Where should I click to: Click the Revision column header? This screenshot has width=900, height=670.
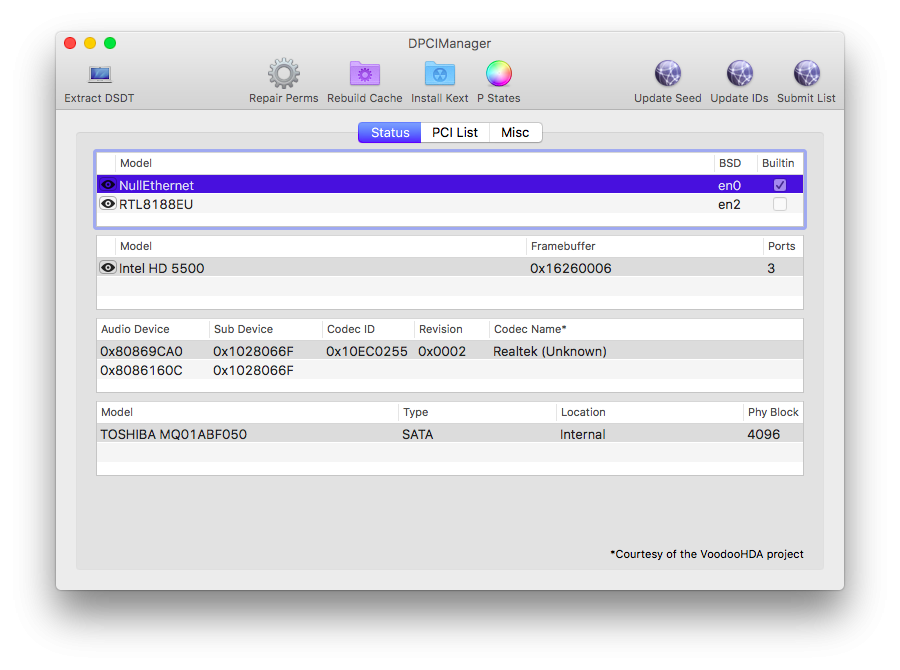(x=452, y=329)
